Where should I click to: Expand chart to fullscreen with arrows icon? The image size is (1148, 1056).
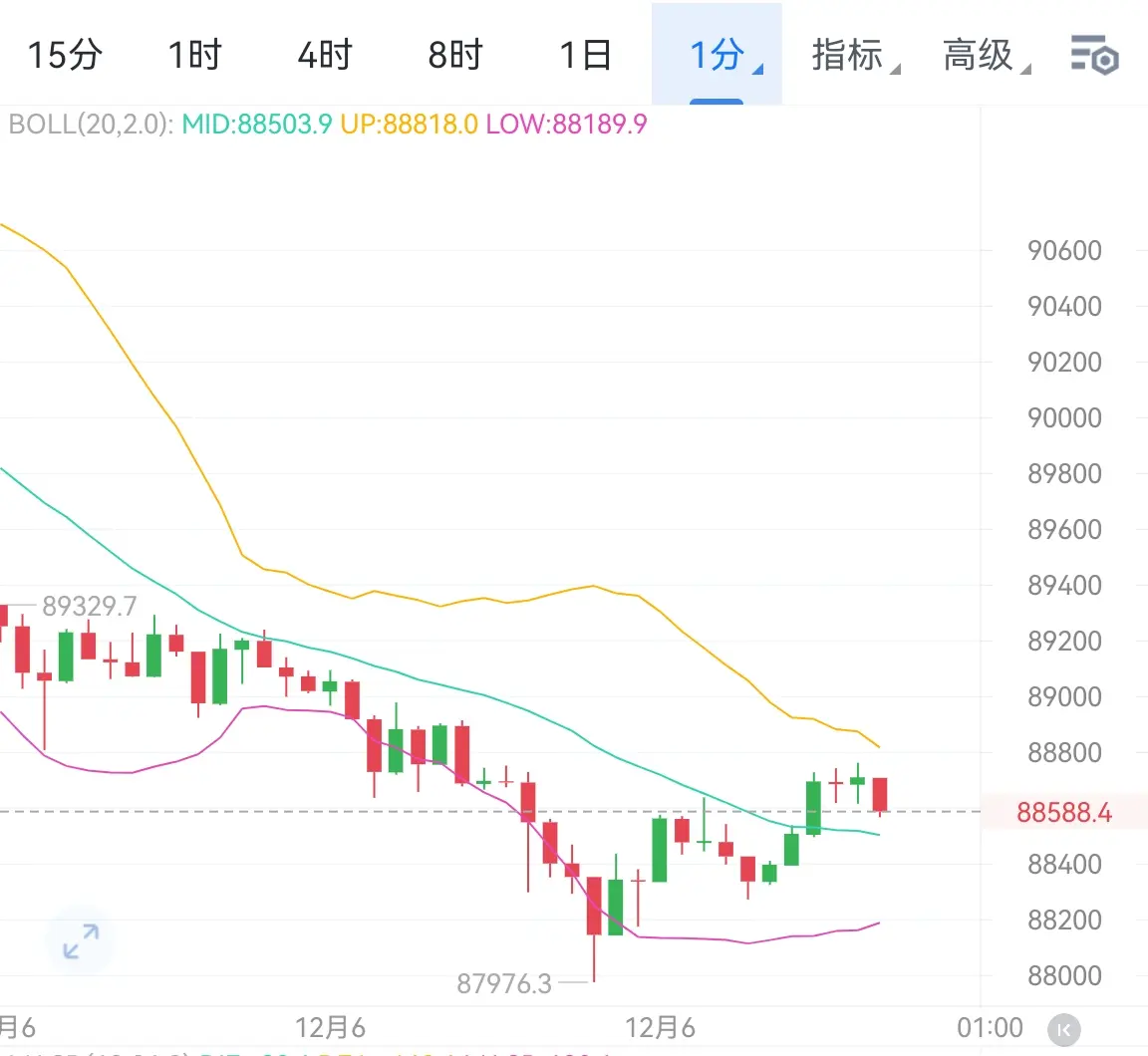click(x=81, y=941)
